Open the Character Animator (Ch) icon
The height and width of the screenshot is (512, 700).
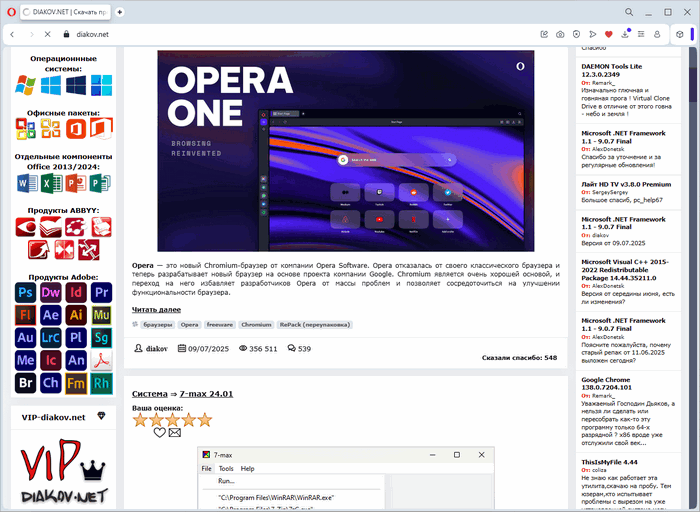(51, 383)
